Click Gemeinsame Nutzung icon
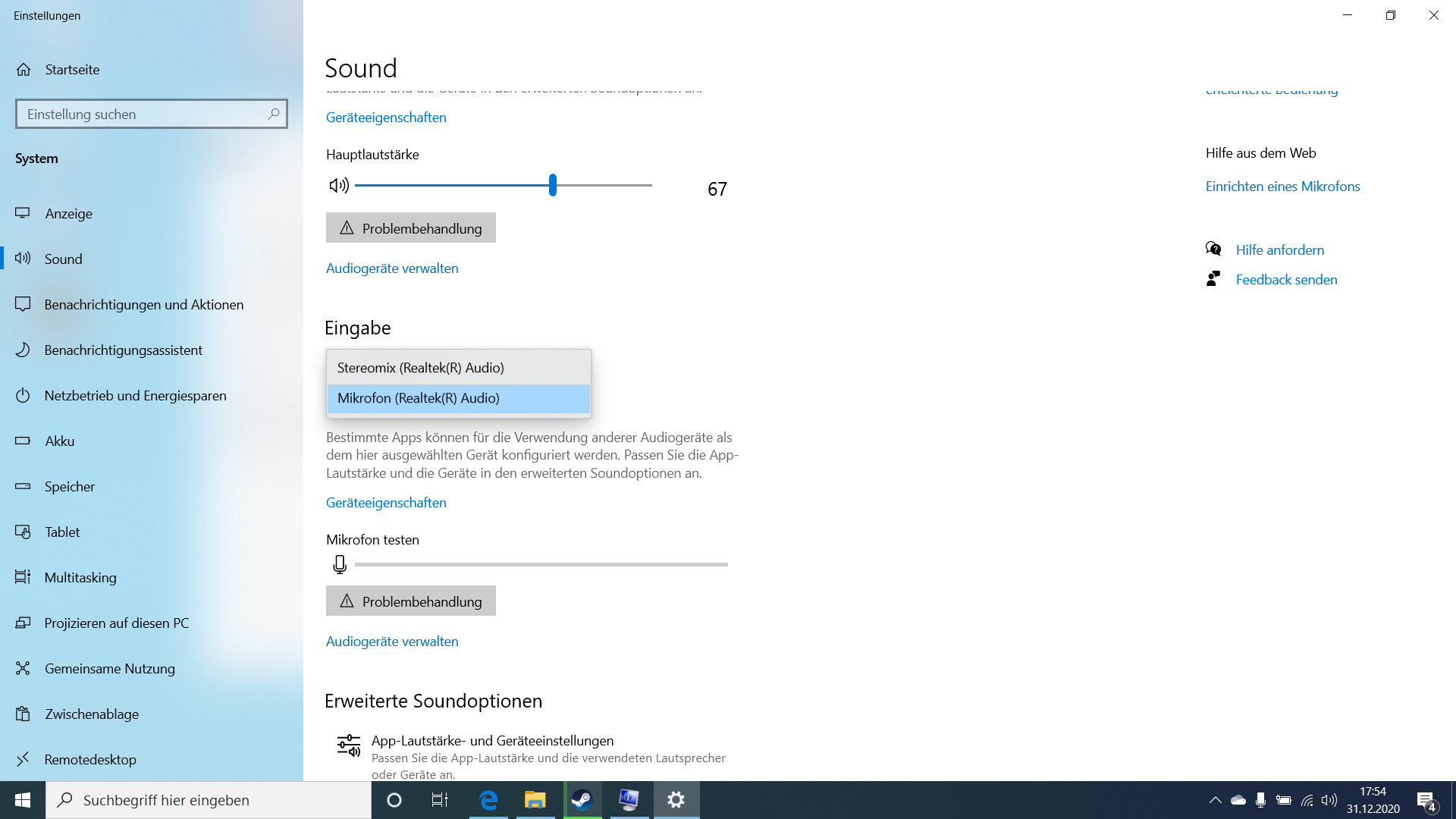Image resolution: width=1456 pixels, height=819 pixels. (x=23, y=668)
